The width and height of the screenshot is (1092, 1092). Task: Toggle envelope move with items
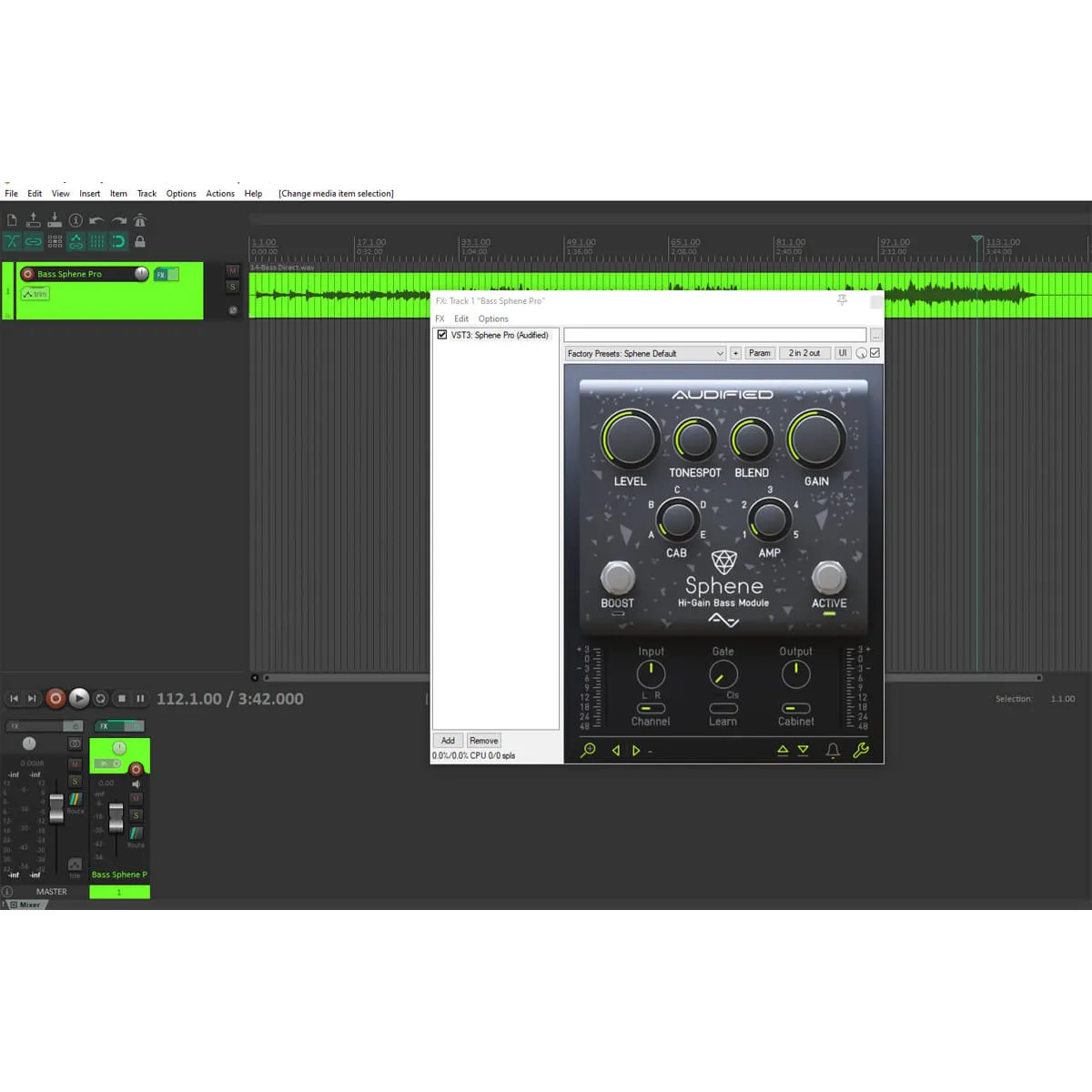76,241
